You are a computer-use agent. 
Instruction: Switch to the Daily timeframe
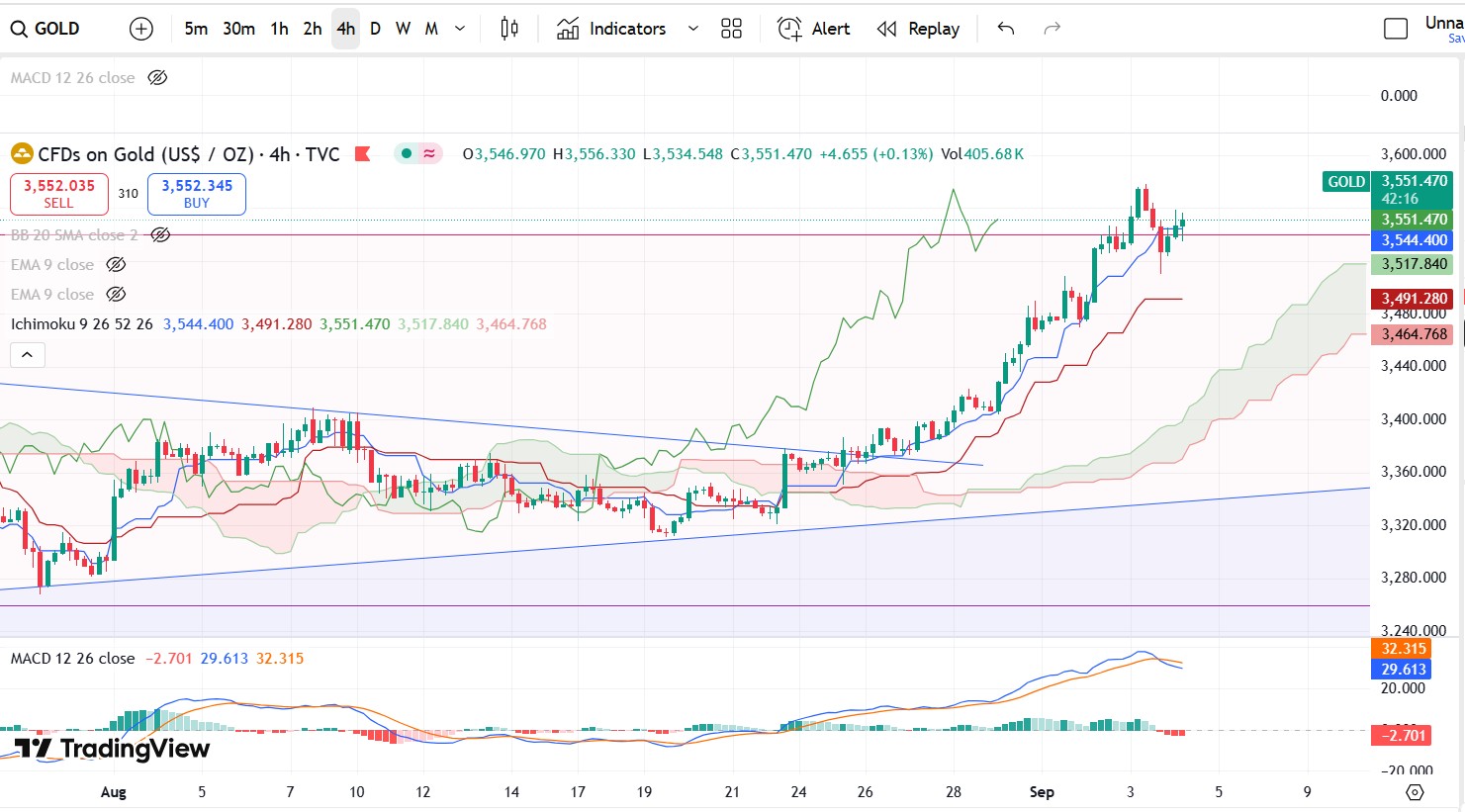coord(374,29)
